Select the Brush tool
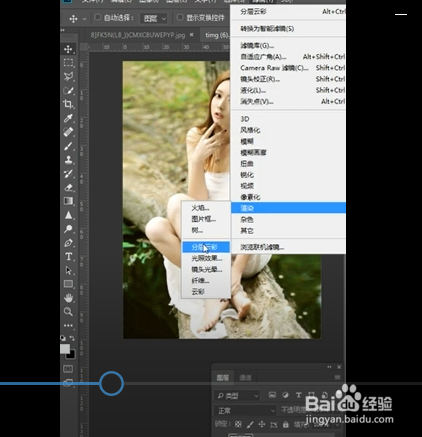The height and width of the screenshot is (437, 422). click(x=68, y=146)
